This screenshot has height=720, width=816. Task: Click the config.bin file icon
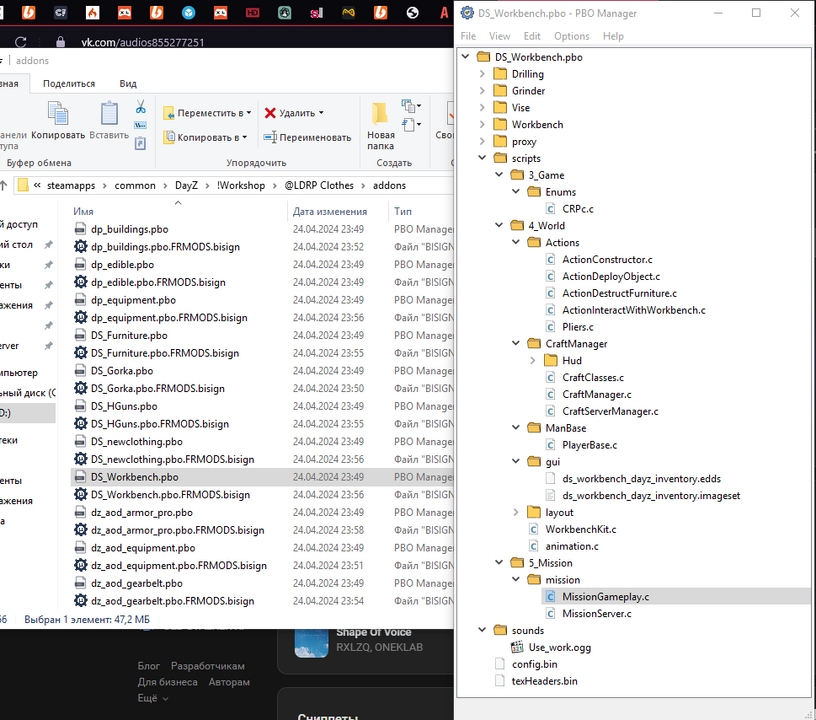point(500,664)
